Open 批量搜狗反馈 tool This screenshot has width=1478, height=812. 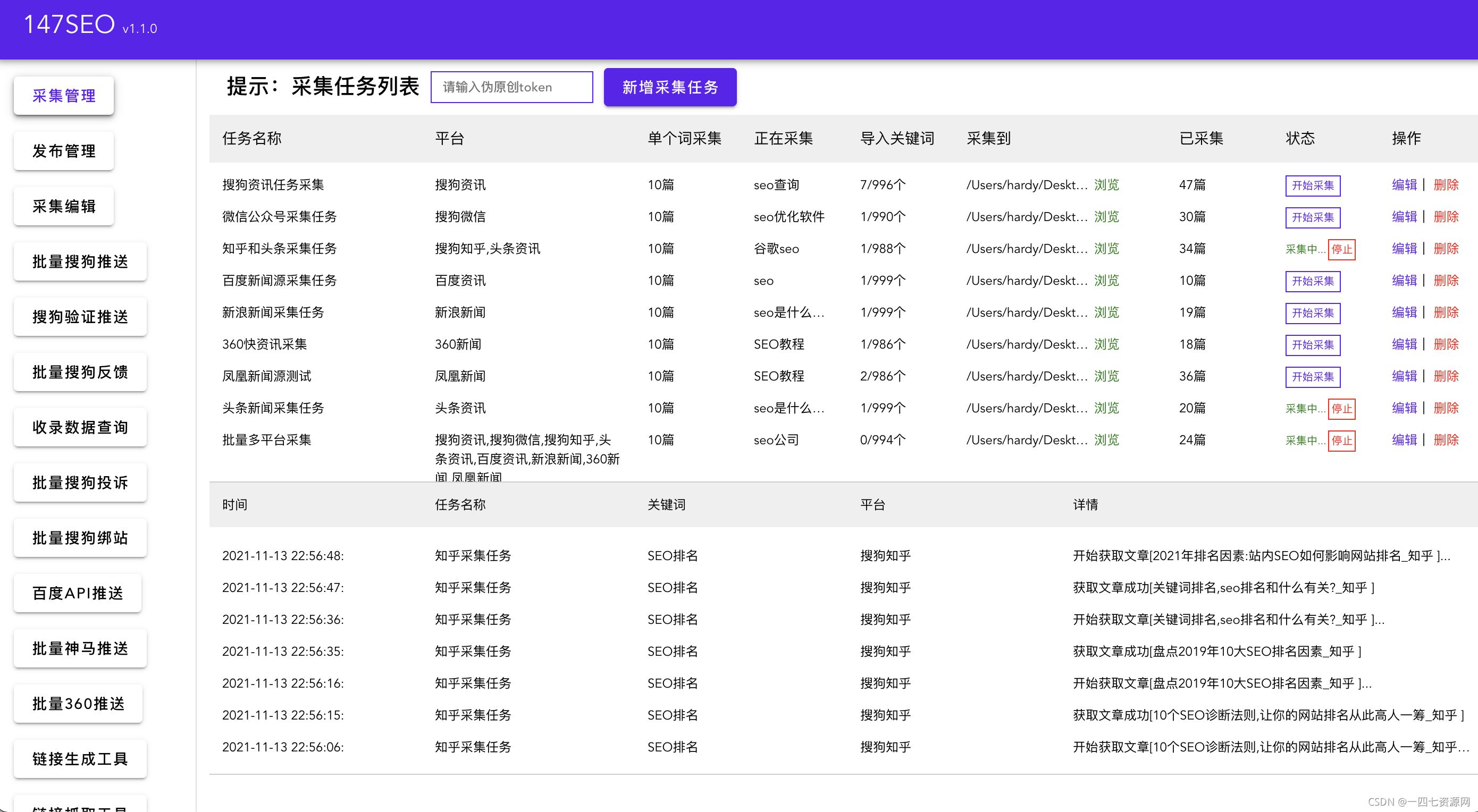coord(80,371)
